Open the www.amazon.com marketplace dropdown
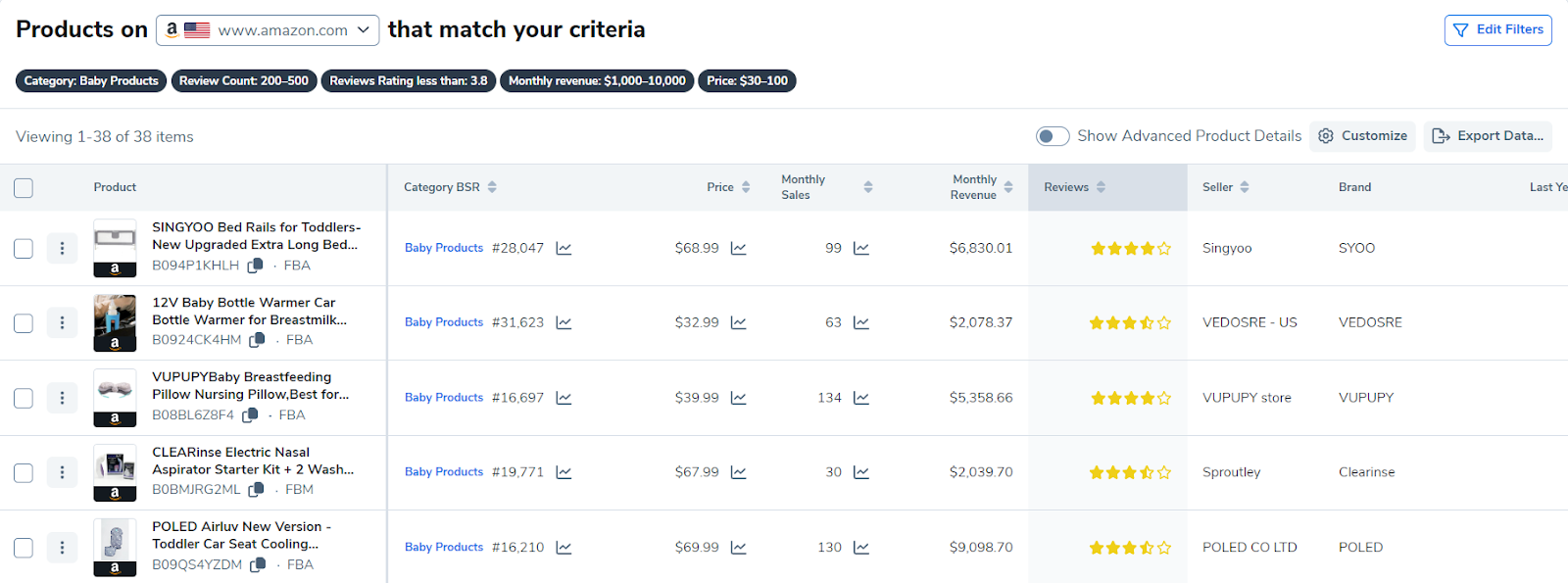 point(268,30)
